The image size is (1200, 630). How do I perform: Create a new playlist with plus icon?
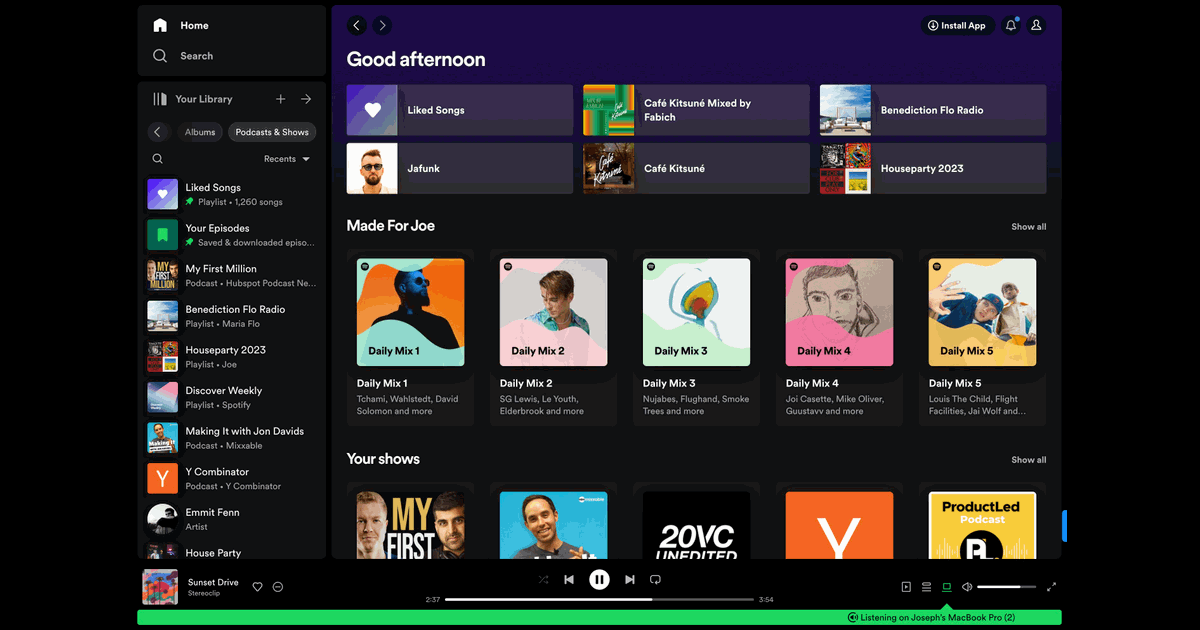coord(281,99)
